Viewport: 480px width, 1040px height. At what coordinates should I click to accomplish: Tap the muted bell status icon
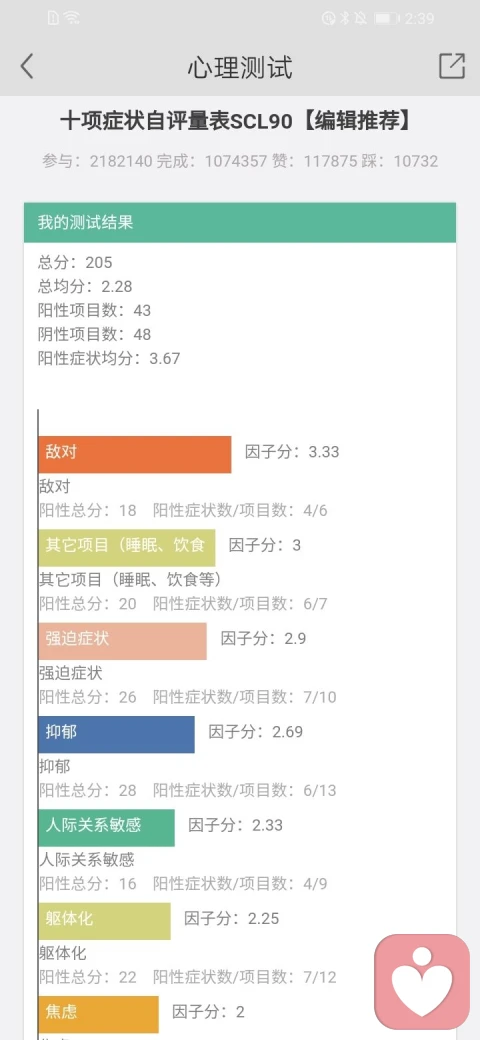[360, 19]
